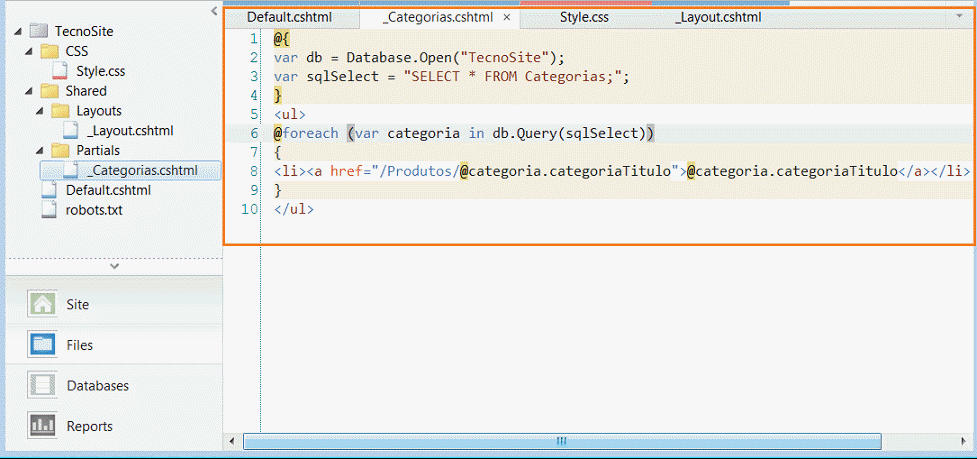Open Default.cshtml in the file tree
Image resolution: width=977 pixels, height=459 pixels.
point(108,190)
